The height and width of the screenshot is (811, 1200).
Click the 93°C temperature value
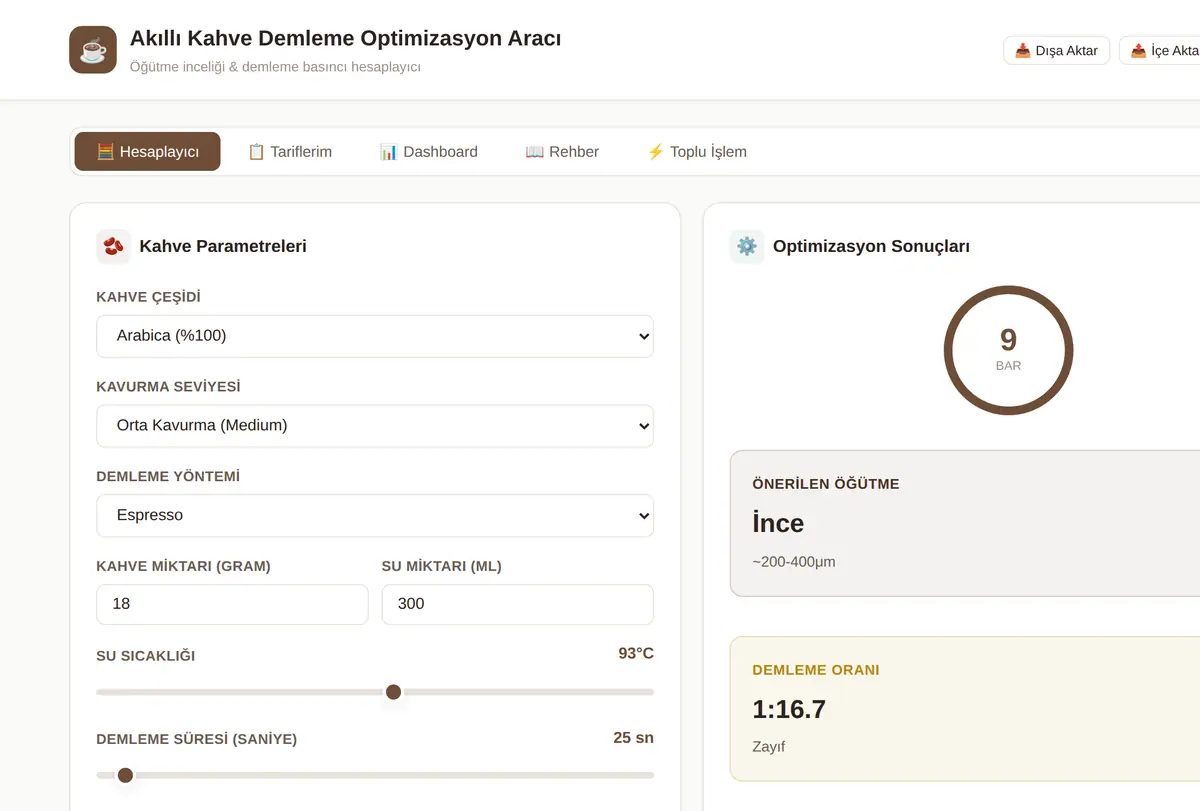[x=636, y=654]
